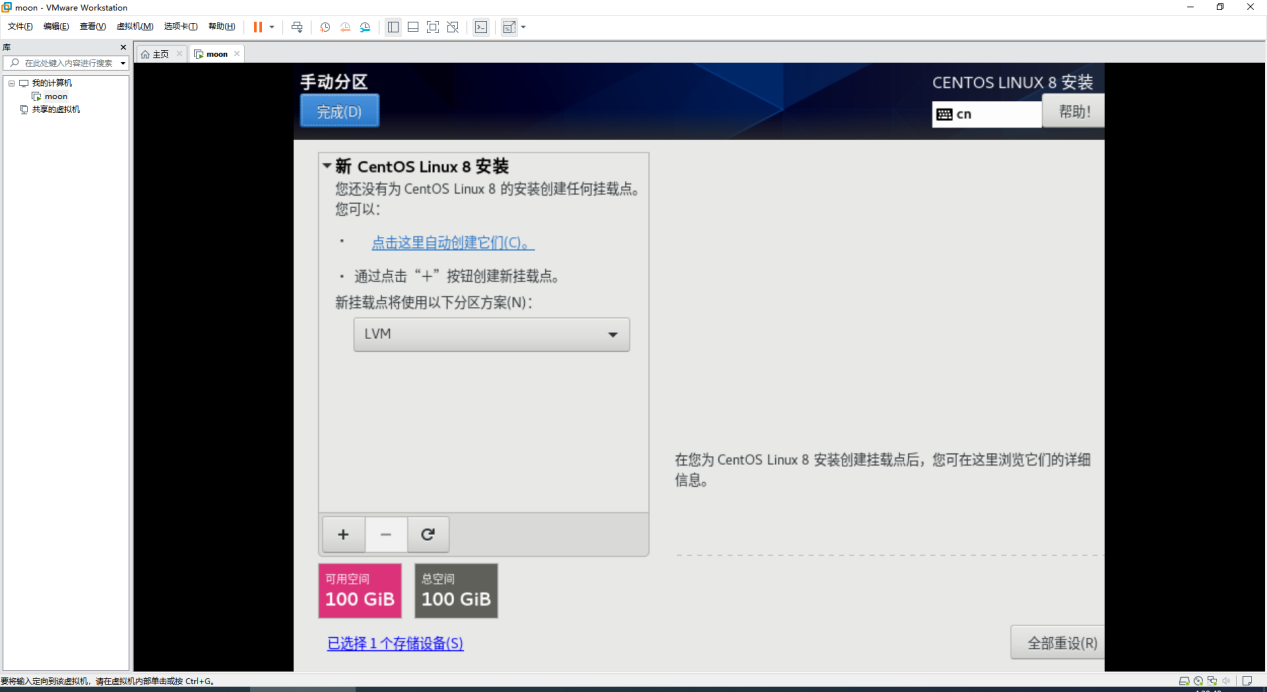This screenshot has height=692, width=1267.
Task: Click the 完成(D) done button
Action: pyautogui.click(x=339, y=111)
